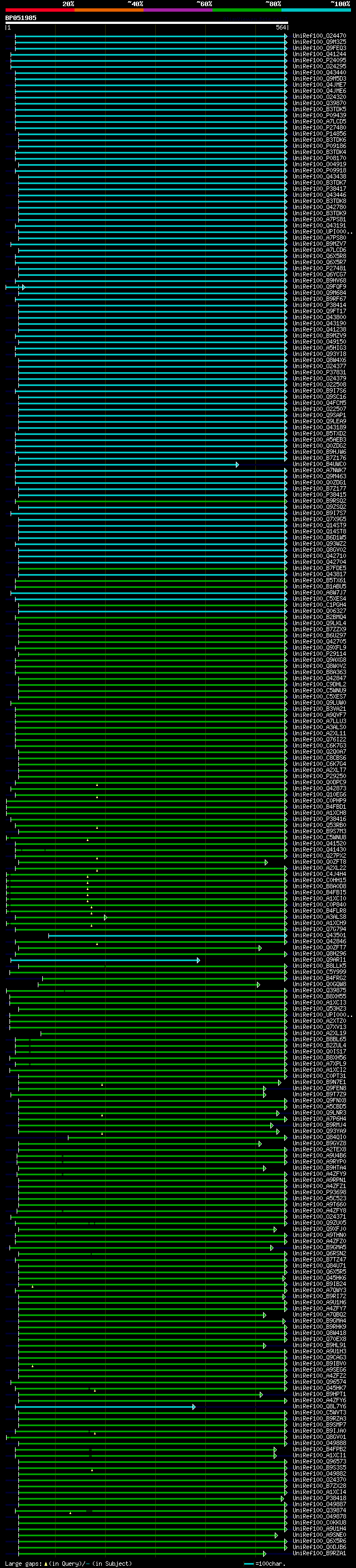The width and height of the screenshot is (356, 1568).
Task: Select the UniRef100_Q42780 label
Action: [x=319, y=207]
